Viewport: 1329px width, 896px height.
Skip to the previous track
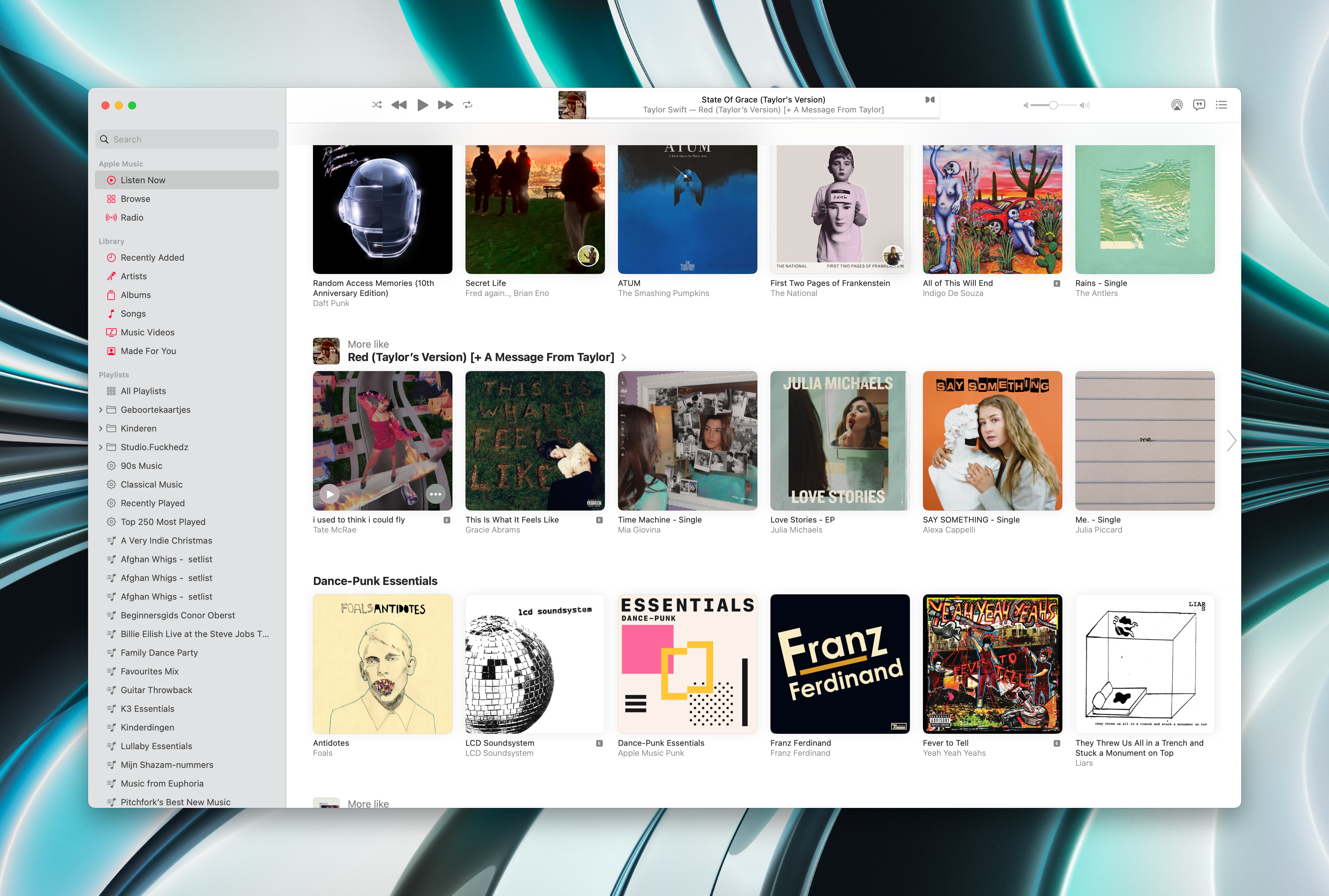(x=399, y=104)
